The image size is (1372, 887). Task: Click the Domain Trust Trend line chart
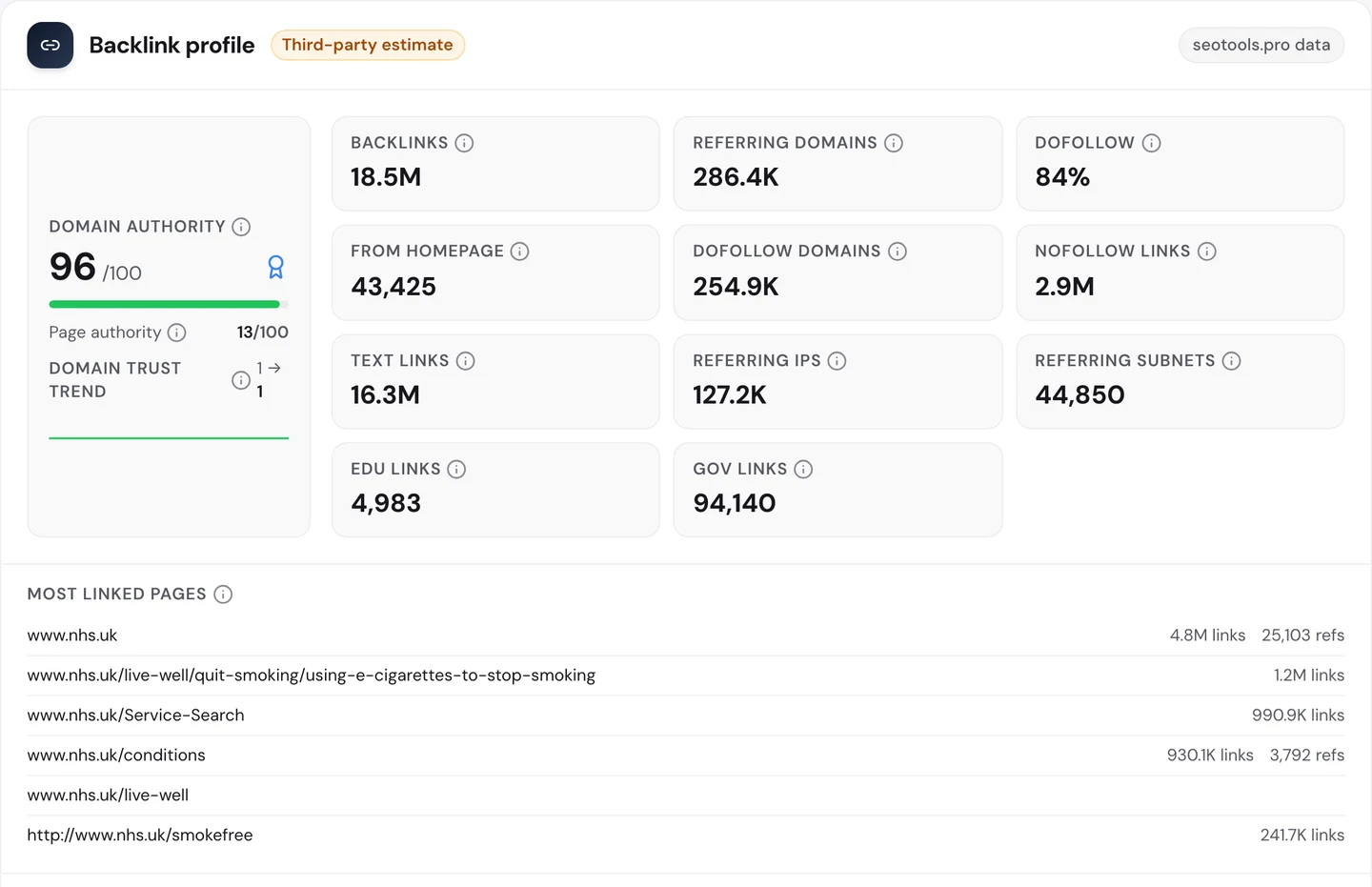169,438
